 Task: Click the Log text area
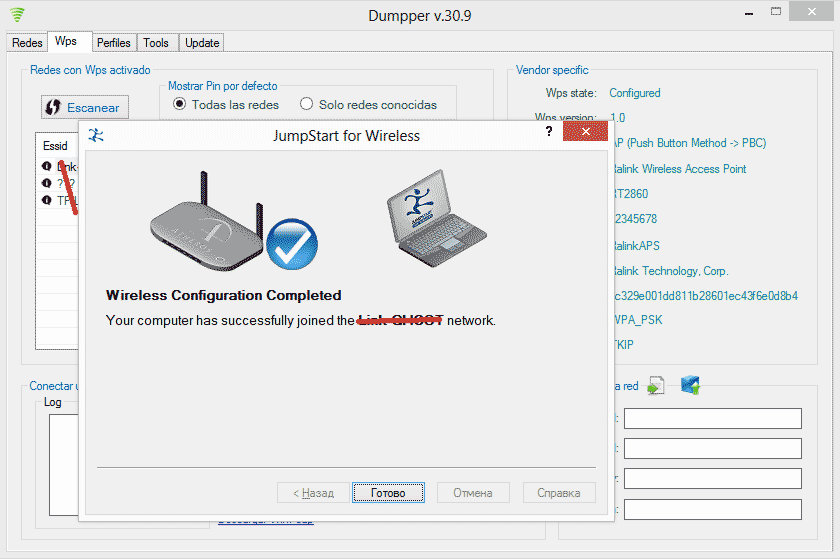(64, 465)
